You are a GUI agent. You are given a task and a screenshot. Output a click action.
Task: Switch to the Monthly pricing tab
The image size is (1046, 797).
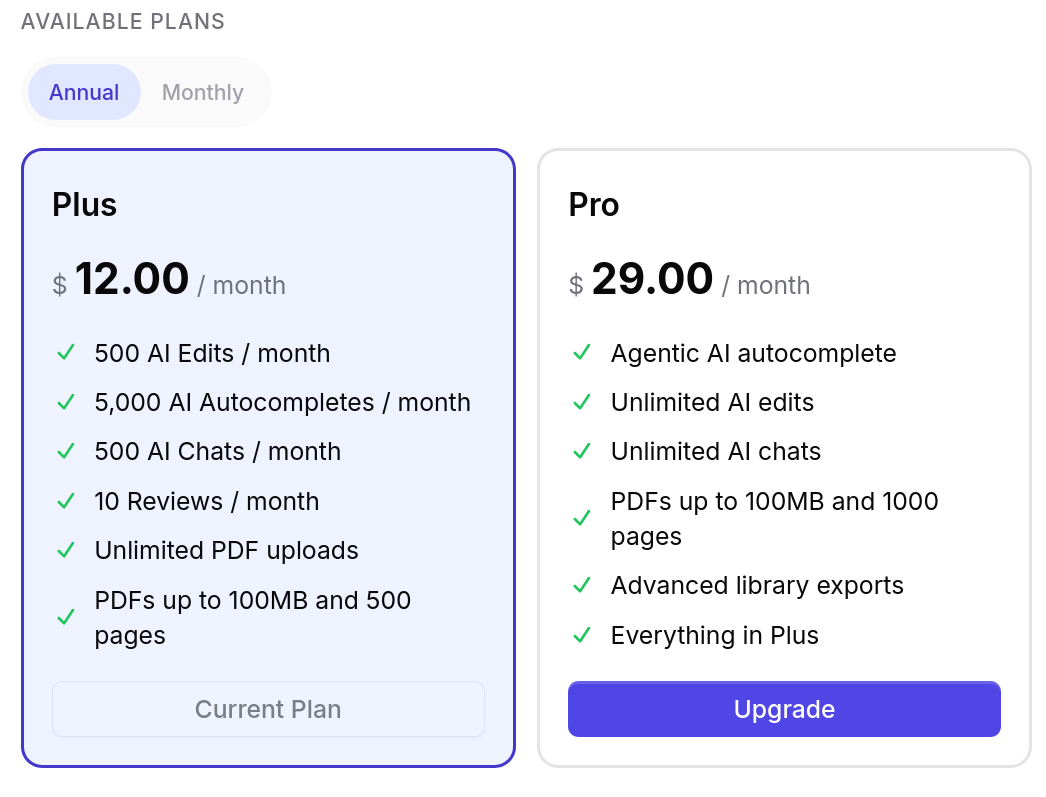pos(202,92)
